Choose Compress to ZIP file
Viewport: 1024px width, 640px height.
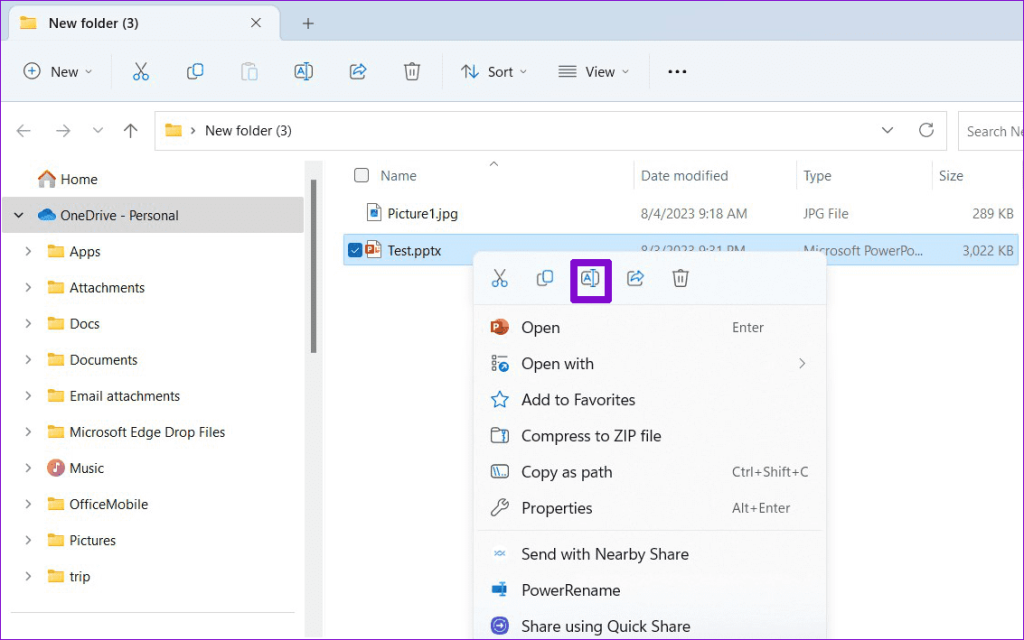649,436
